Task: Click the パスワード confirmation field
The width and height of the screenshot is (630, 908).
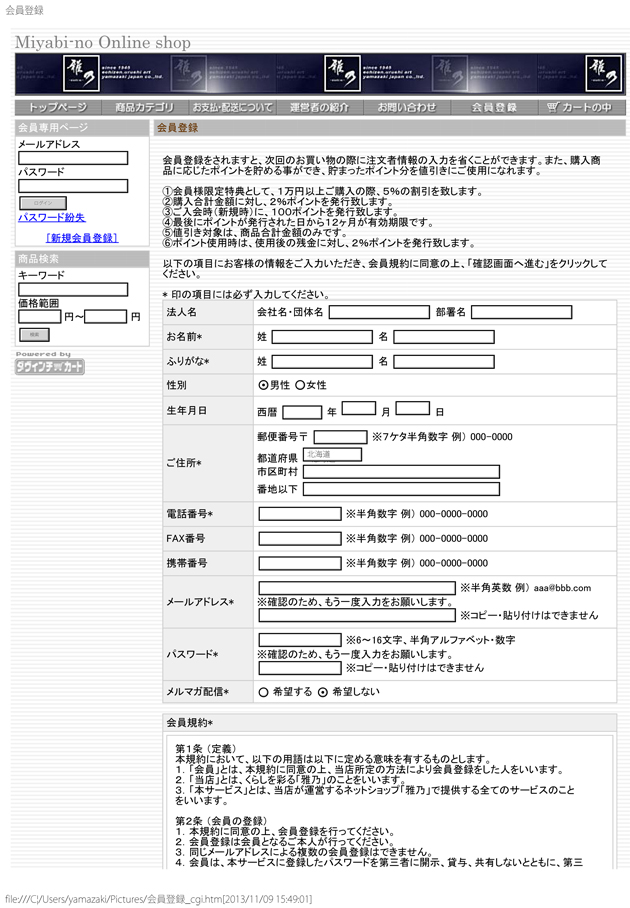Action: click(300, 668)
